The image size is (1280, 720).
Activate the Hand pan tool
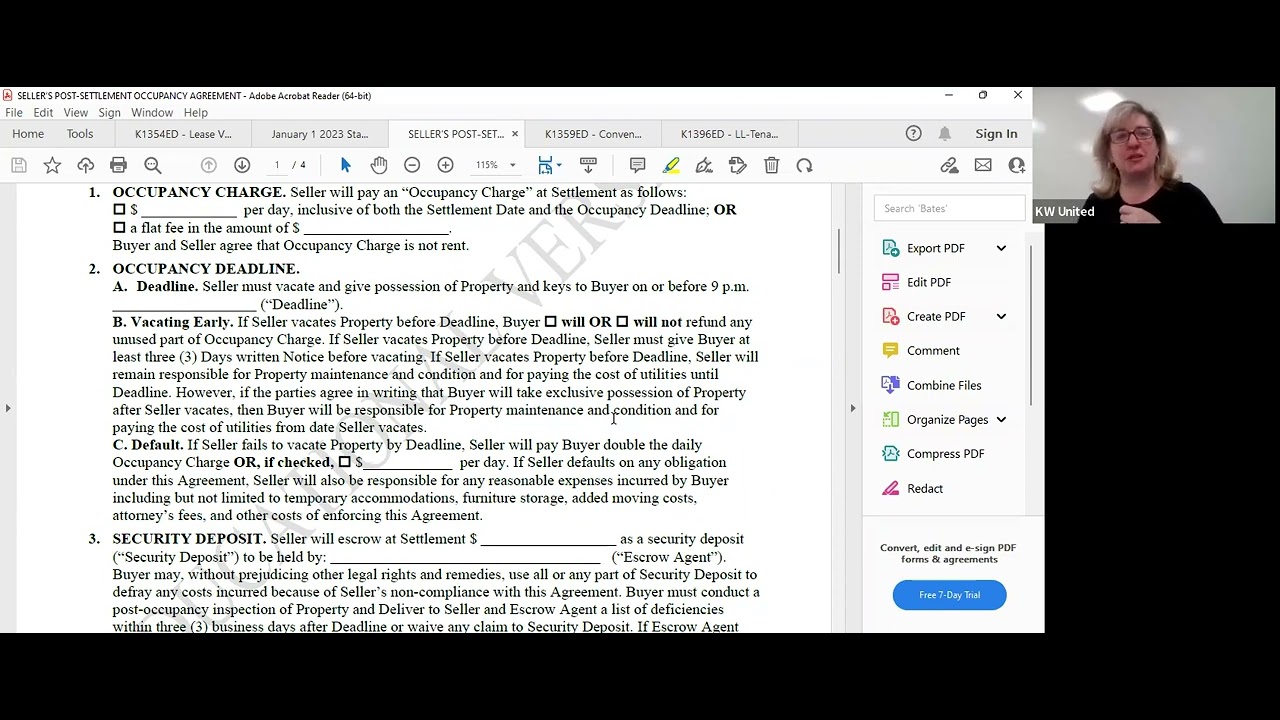[x=379, y=165]
